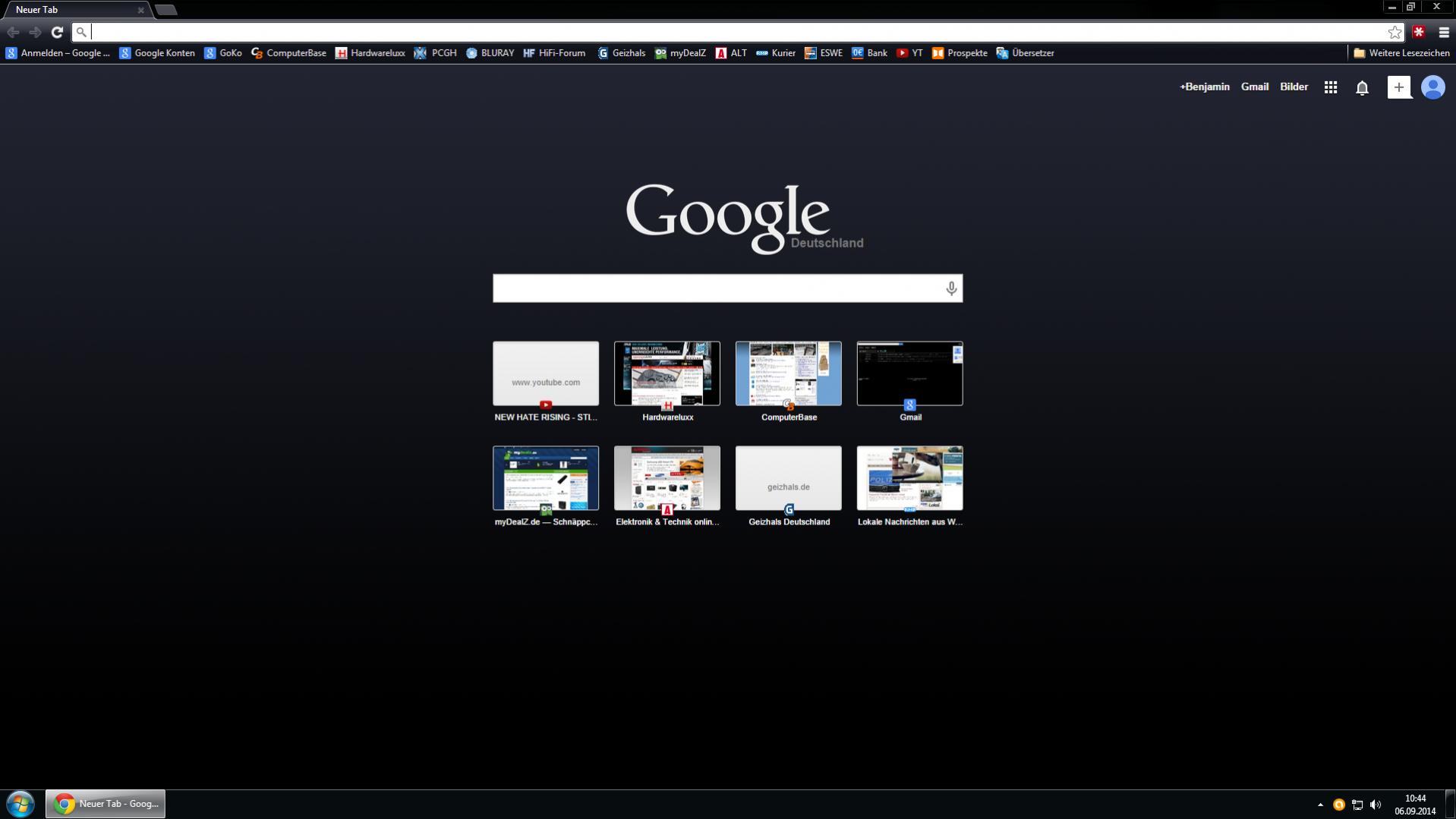
Task: Open the Gmail link in the header
Action: 1254,87
